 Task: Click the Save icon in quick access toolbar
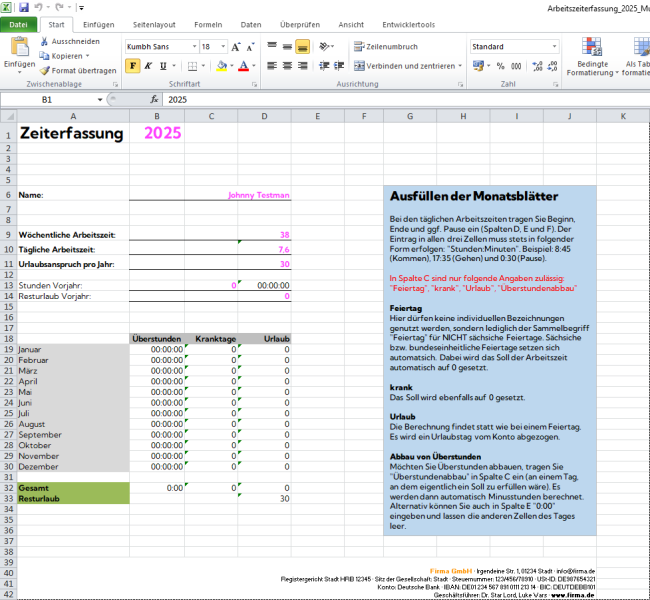pyautogui.click(x=24, y=7)
